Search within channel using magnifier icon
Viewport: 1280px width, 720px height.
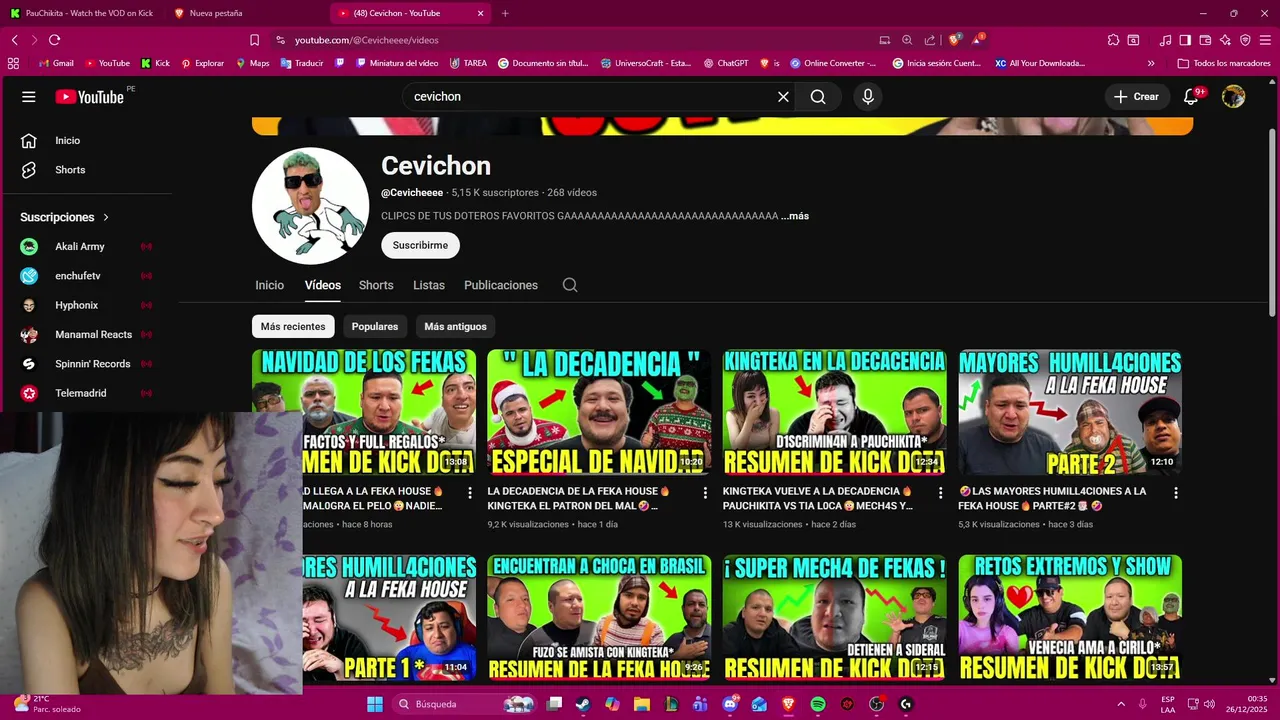[570, 285]
